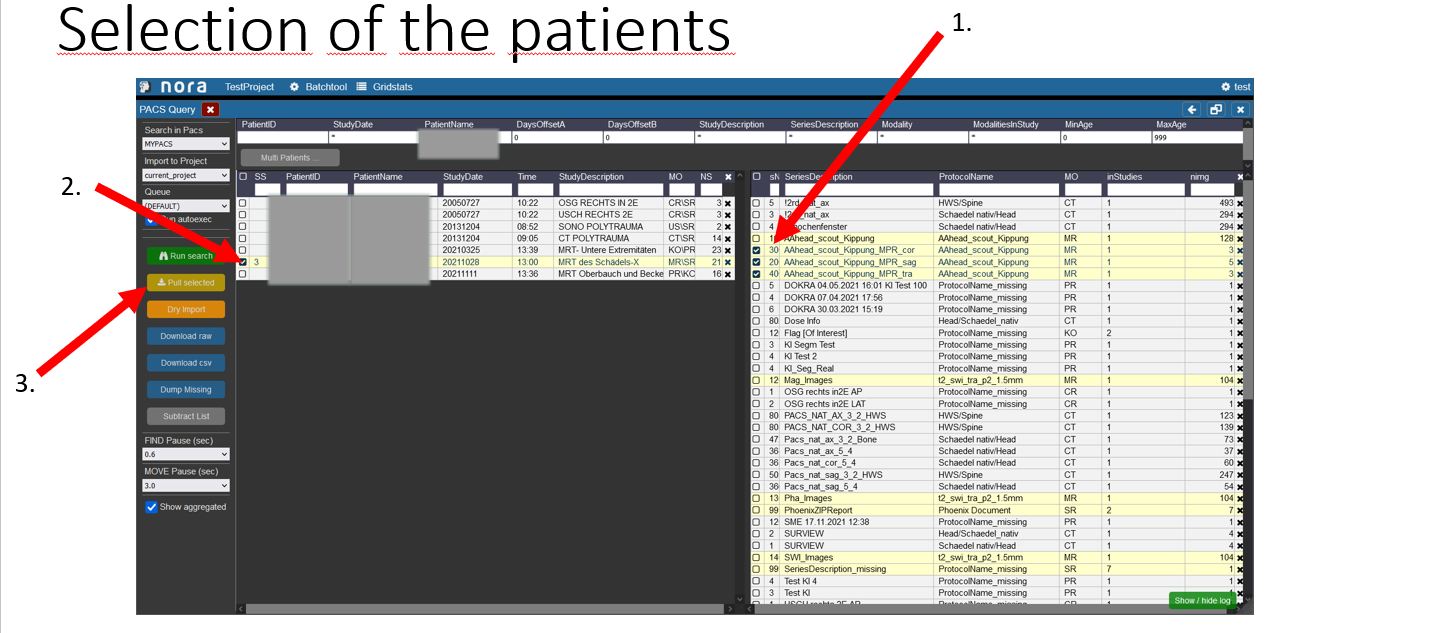The height and width of the screenshot is (633, 1439).
Task: Click the ProtocolName filter box in series table
Action: (996, 189)
